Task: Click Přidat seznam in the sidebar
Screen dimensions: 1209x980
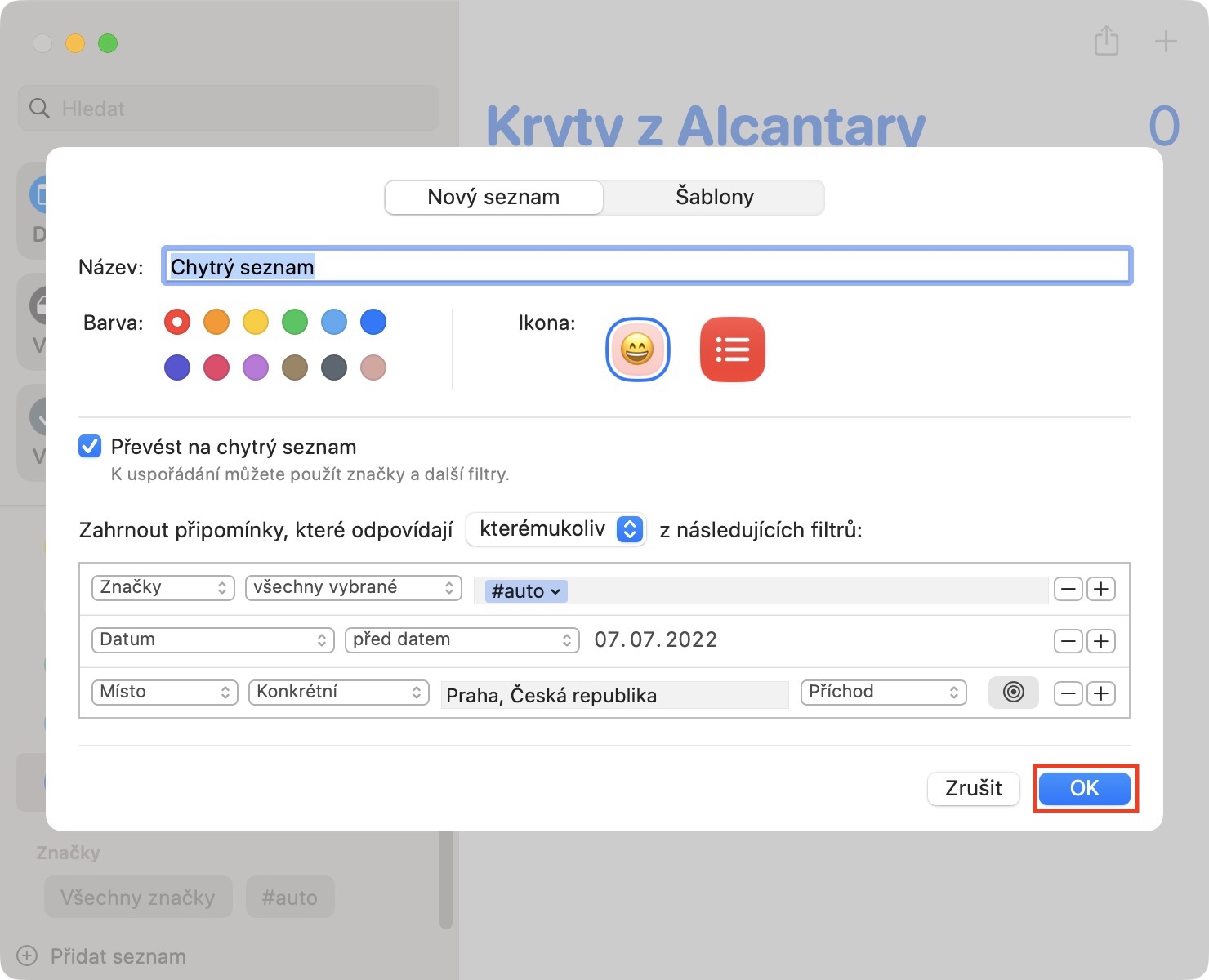Action: tap(118, 956)
